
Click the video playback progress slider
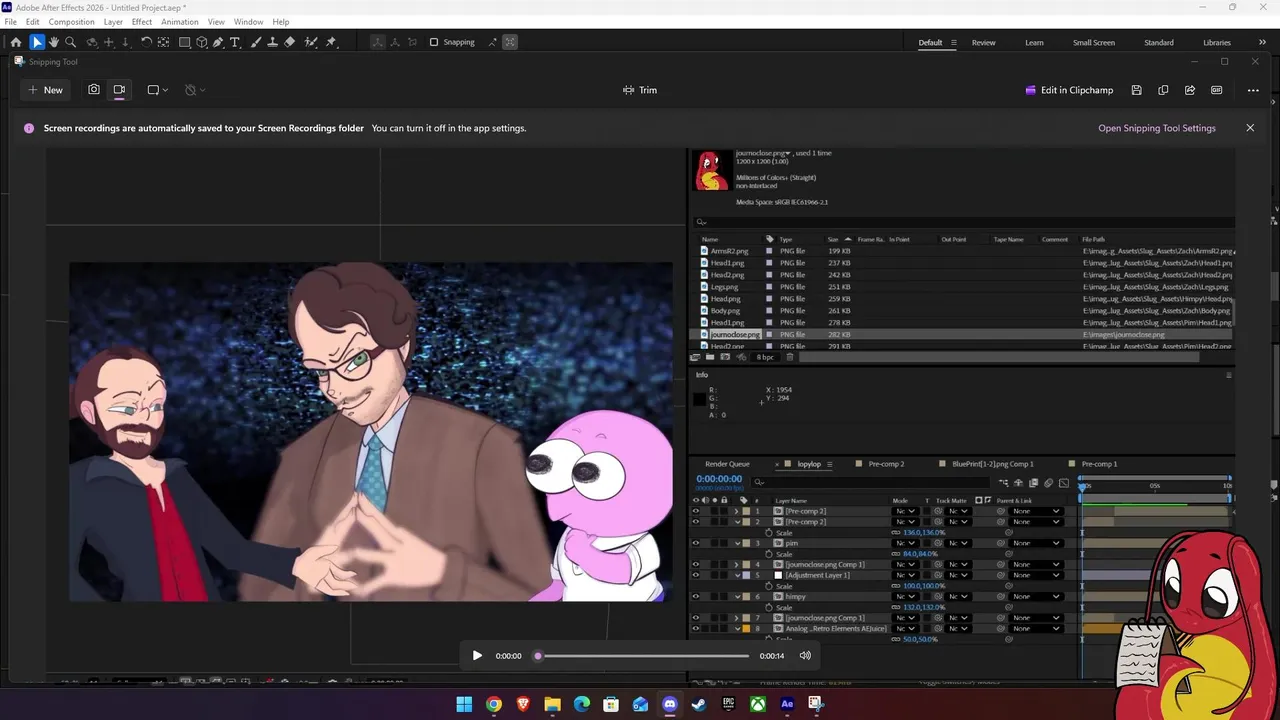point(642,656)
